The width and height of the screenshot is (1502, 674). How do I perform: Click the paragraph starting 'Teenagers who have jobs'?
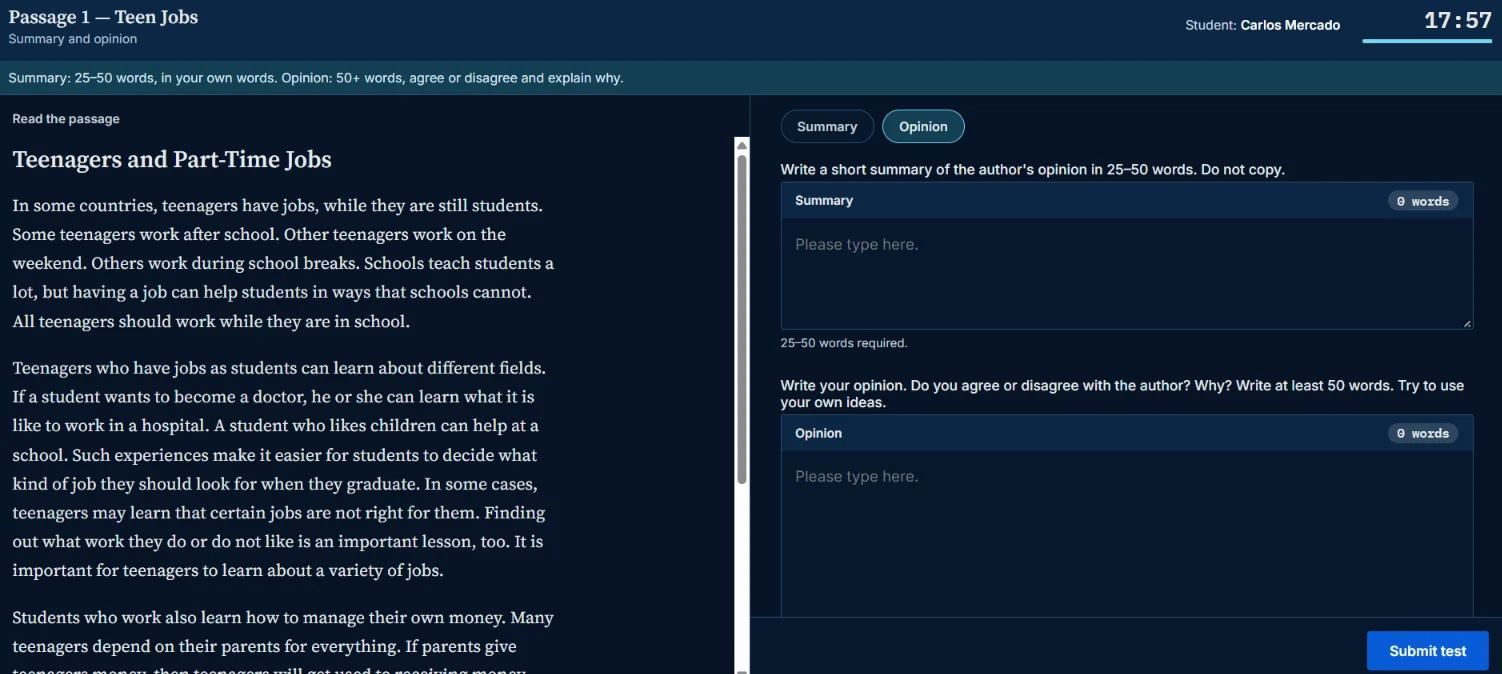click(x=279, y=470)
